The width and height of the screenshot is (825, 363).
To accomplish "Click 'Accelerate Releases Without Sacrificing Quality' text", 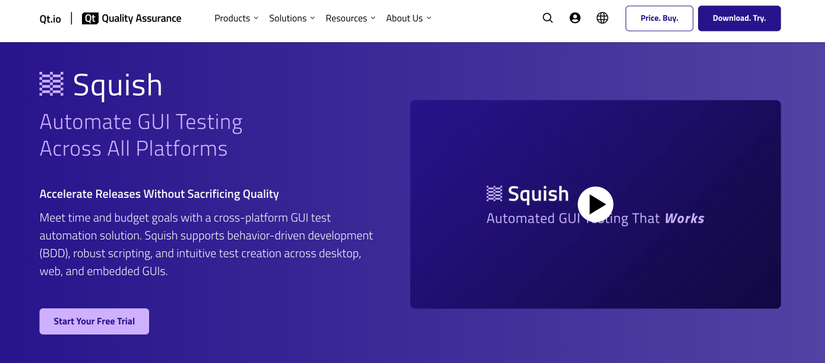I will 159,194.
